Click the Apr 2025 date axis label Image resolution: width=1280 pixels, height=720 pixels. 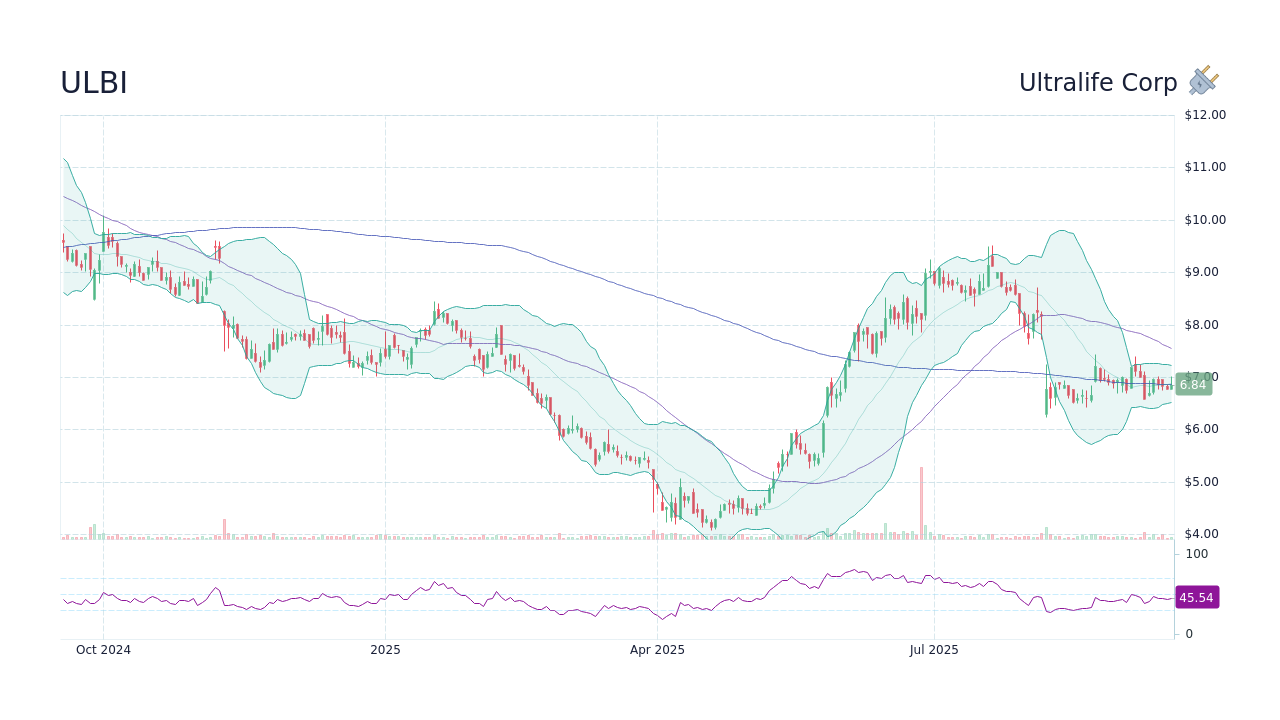(659, 649)
